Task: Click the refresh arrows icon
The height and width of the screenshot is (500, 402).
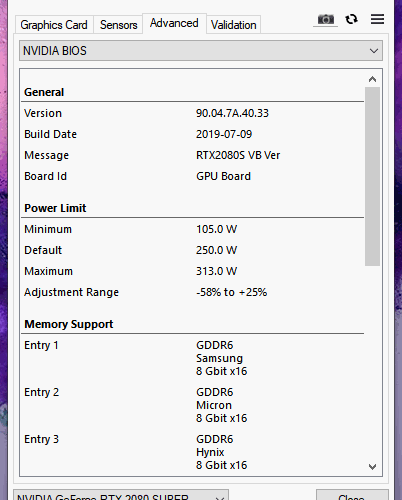Action: click(x=351, y=19)
